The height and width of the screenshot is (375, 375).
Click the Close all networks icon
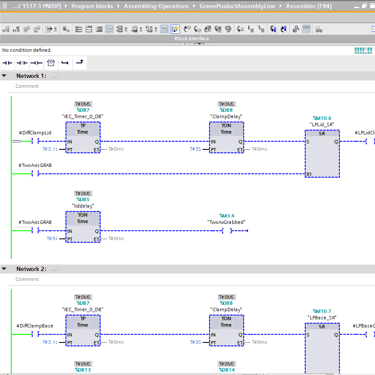[x=89, y=29]
